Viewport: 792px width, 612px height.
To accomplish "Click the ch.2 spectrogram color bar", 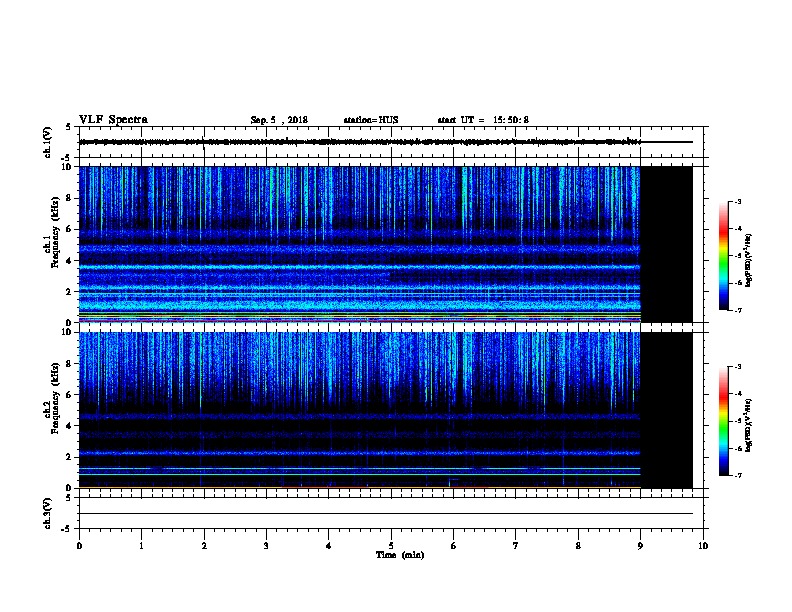I will [723, 421].
